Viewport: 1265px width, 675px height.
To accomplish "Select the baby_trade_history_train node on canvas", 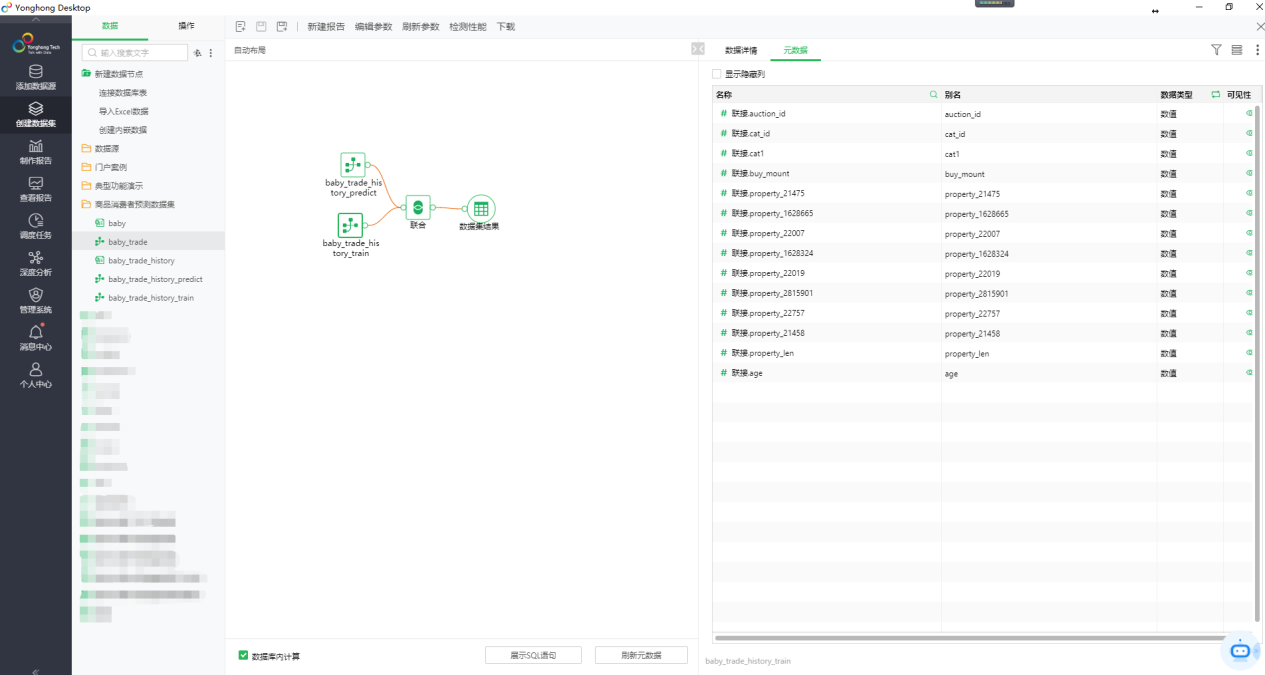I will click(x=350, y=225).
